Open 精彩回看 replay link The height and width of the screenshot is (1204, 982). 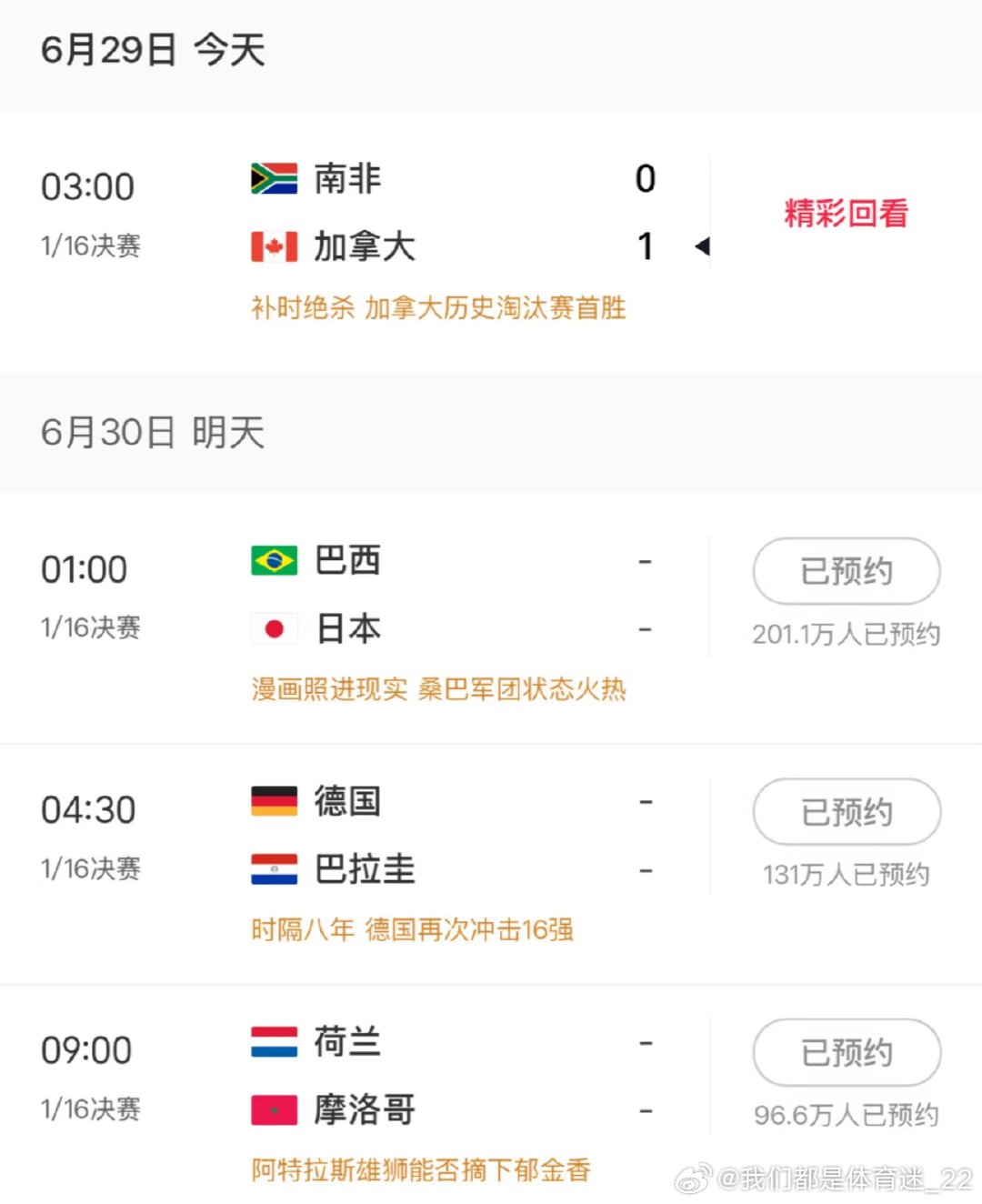click(847, 213)
